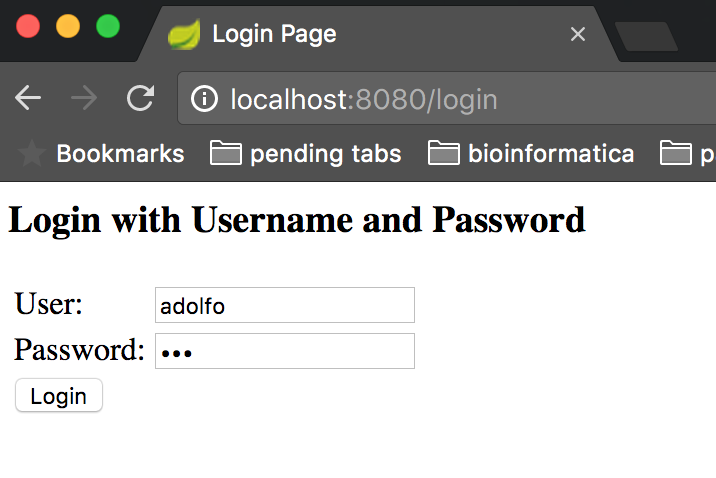716x478 pixels.
Task: Open the pending tabs folder icon
Action: click(x=226, y=153)
